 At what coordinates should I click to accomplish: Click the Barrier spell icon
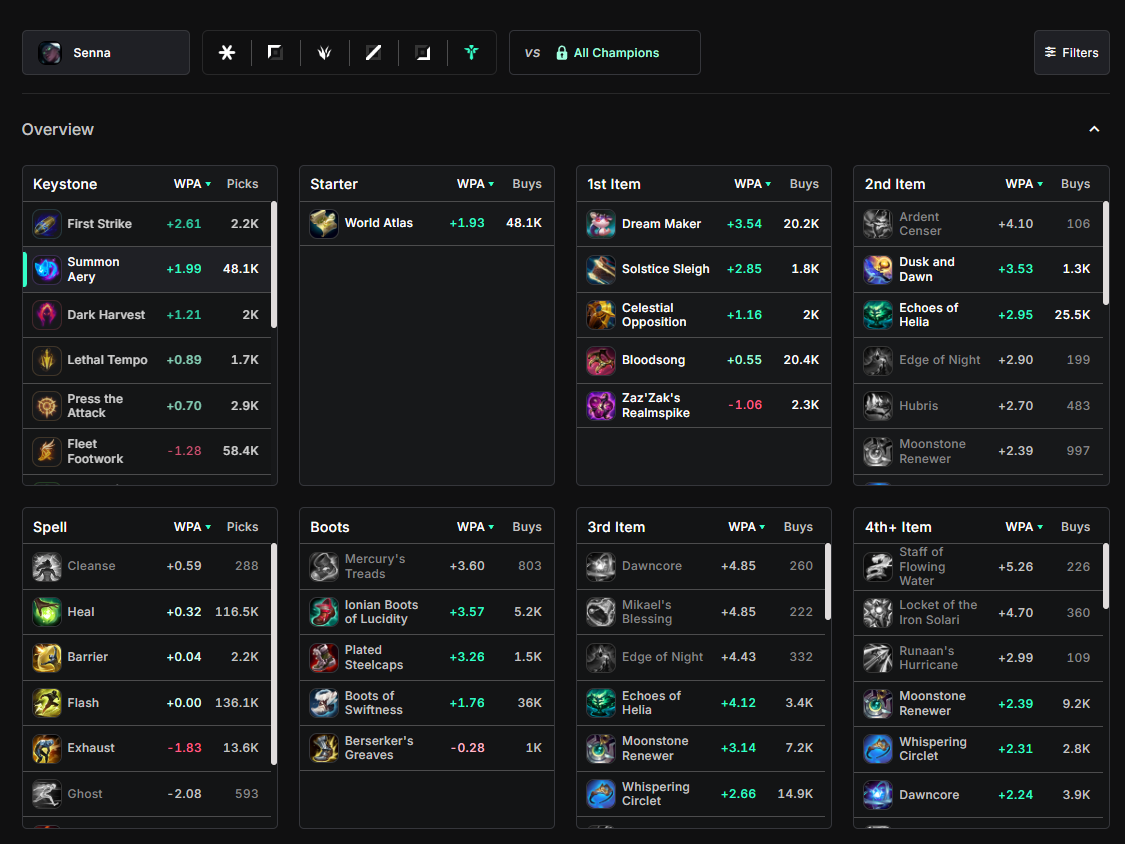point(47,657)
